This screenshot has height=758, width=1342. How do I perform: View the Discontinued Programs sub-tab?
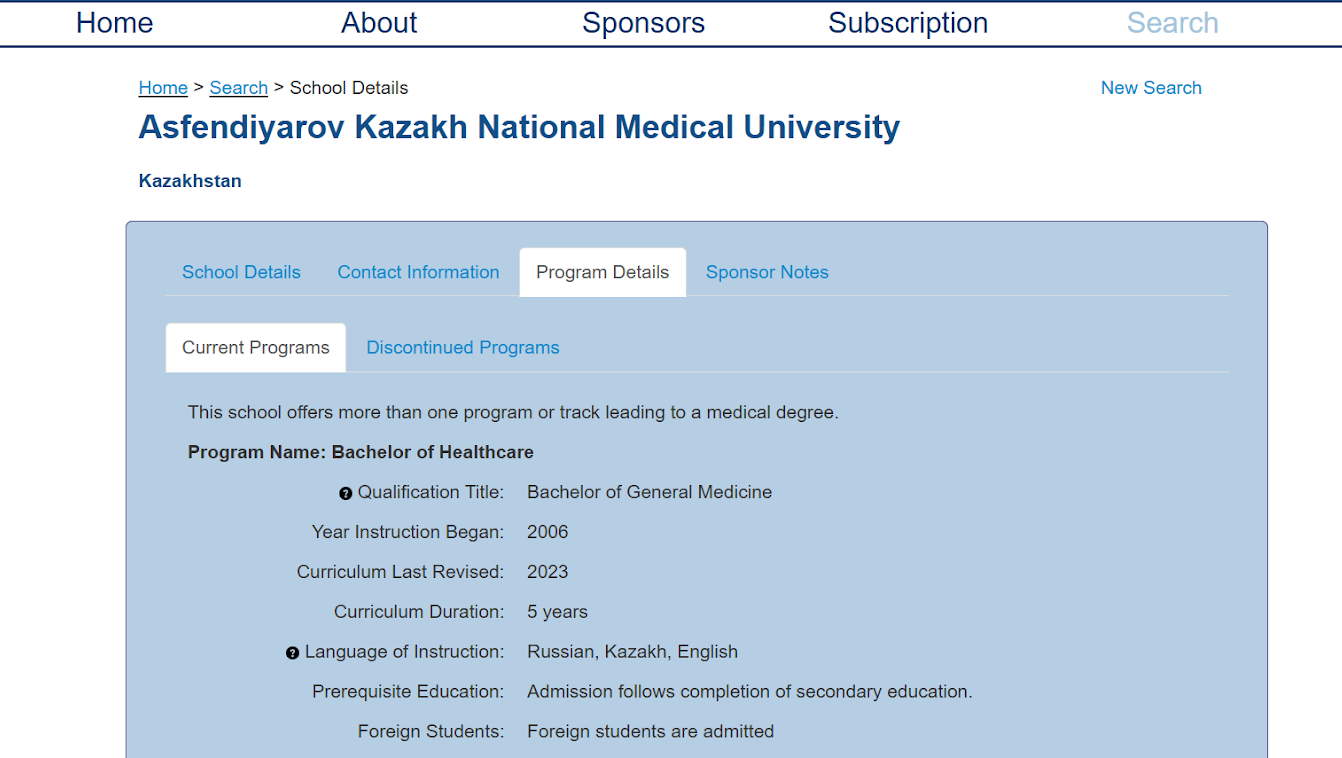click(x=463, y=348)
